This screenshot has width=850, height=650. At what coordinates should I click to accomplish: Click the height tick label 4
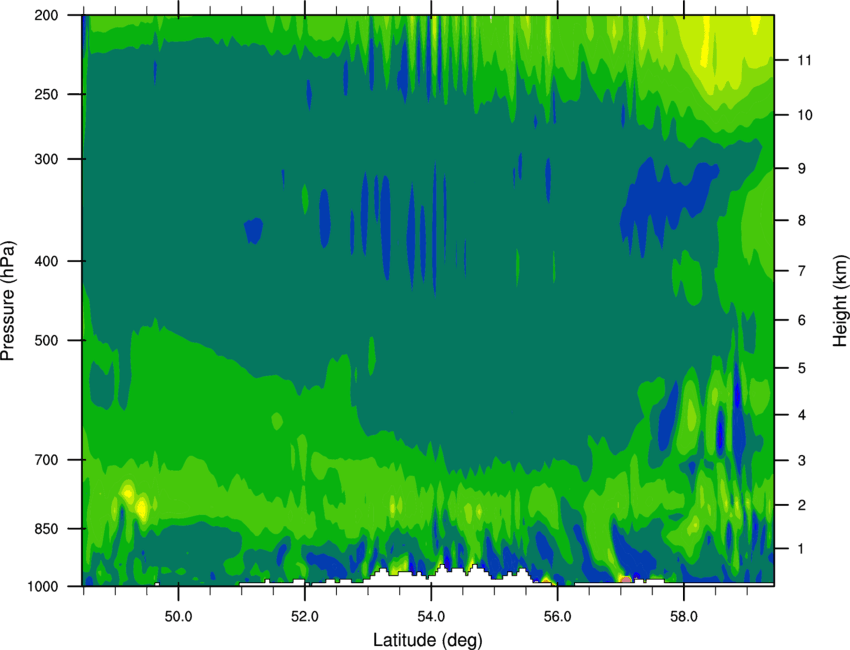802,415
